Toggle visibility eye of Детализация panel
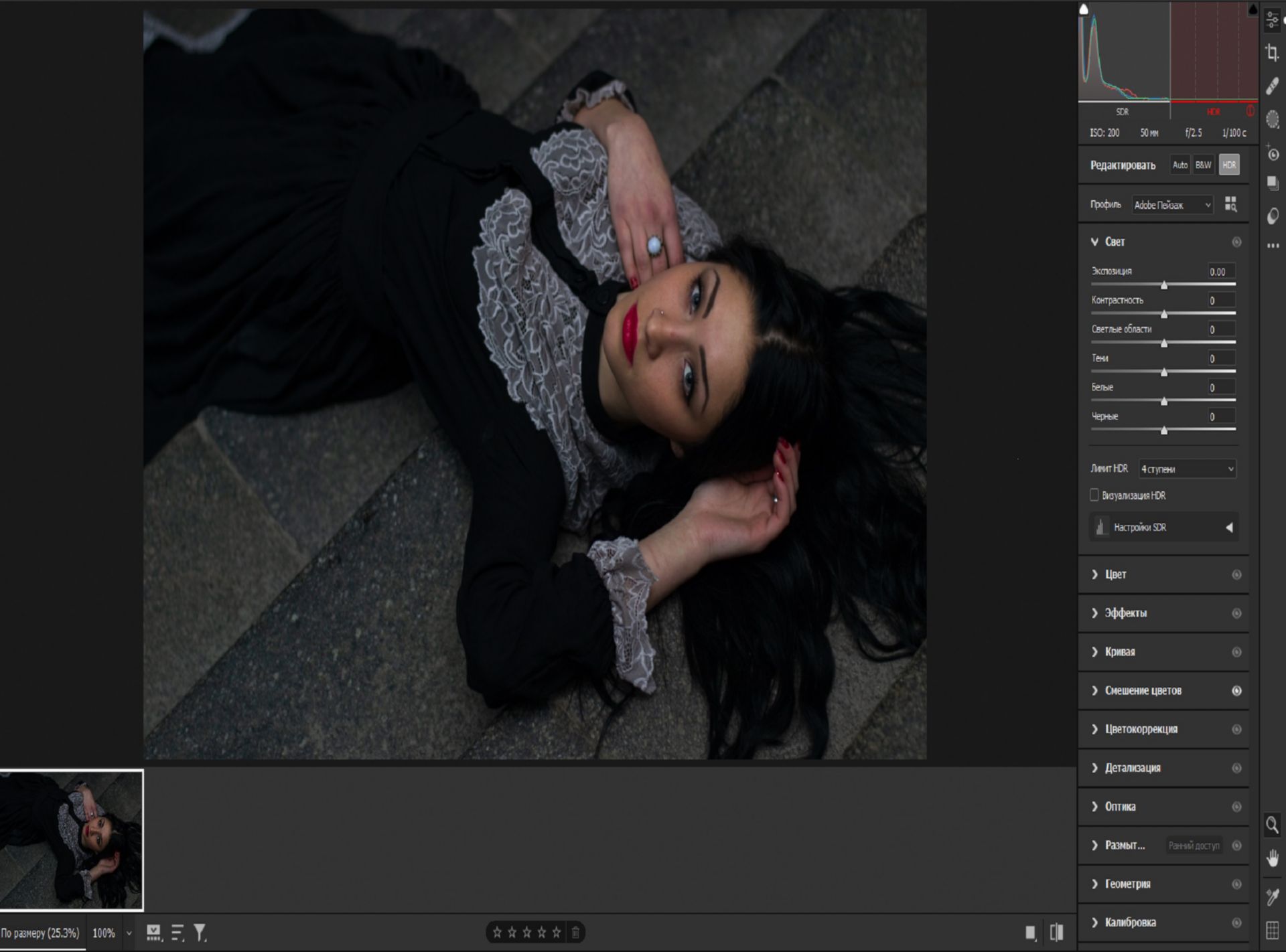 (x=1236, y=768)
